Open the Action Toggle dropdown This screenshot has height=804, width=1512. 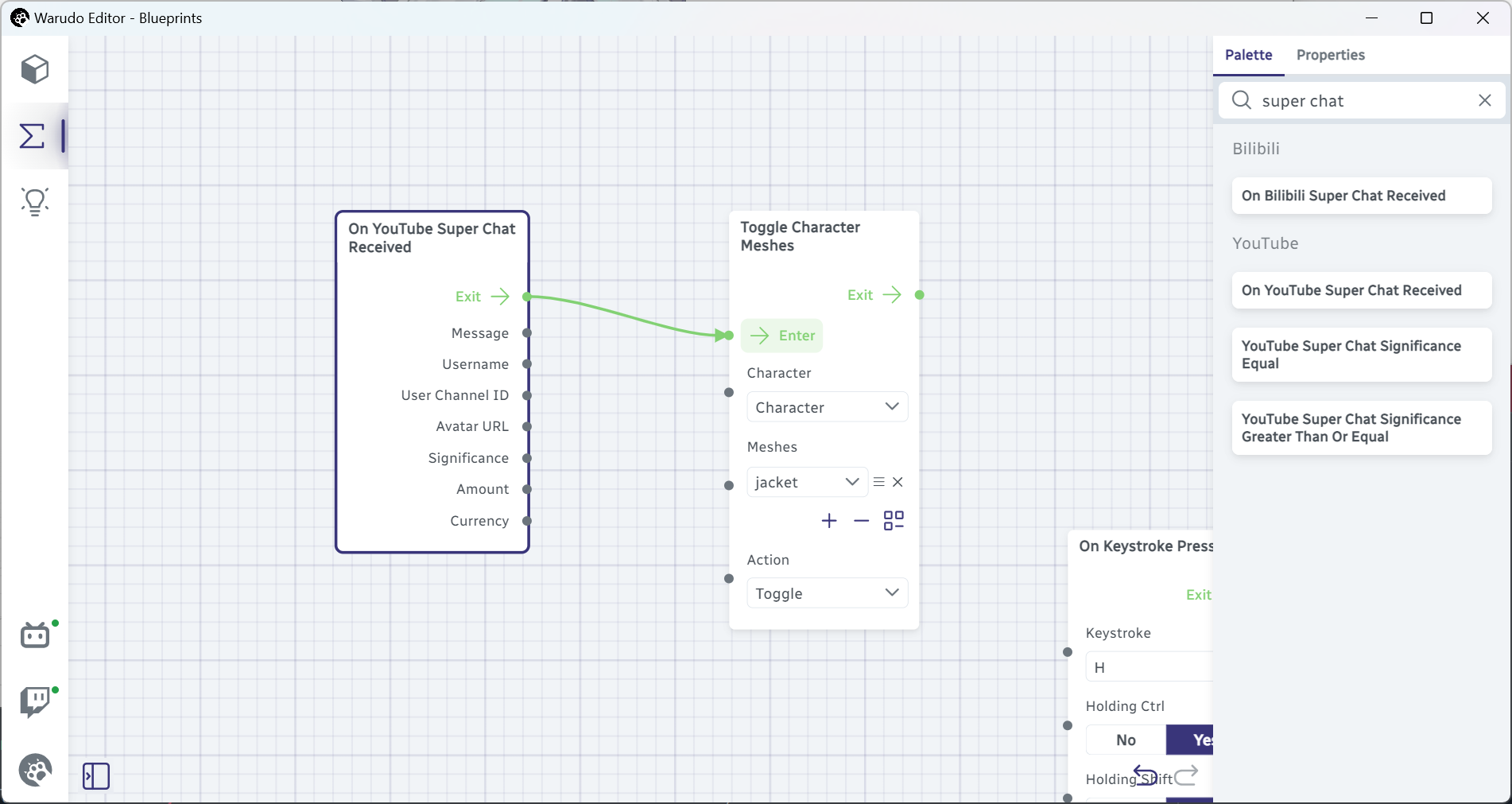[827, 593]
